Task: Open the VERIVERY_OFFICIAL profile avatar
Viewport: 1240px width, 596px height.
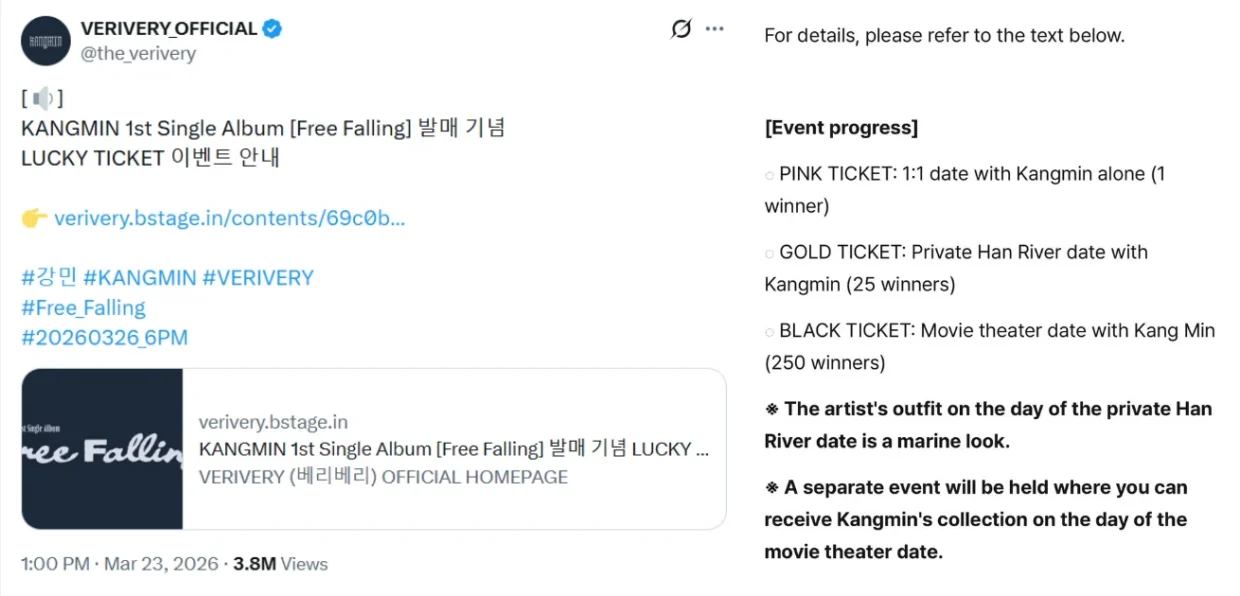Action: click(x=46, y=41)
